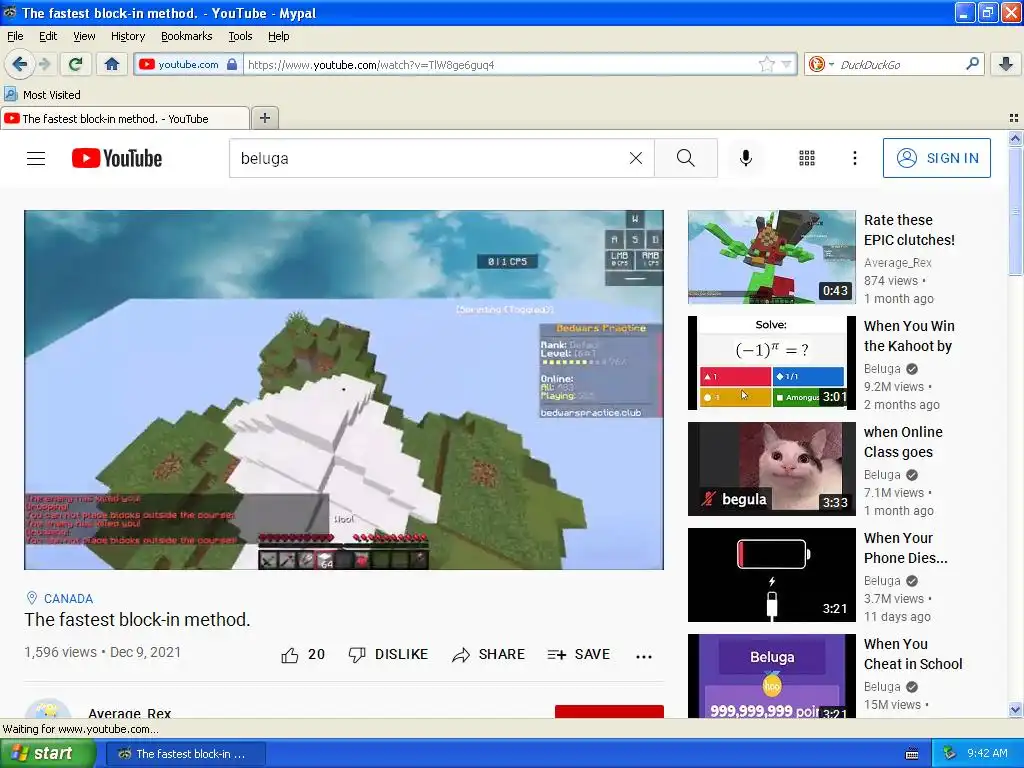Open the Windows Start button
Image resolution: width=1024 pixels, height=768 pixels.
pyautogui.click(x=46, y=754)
